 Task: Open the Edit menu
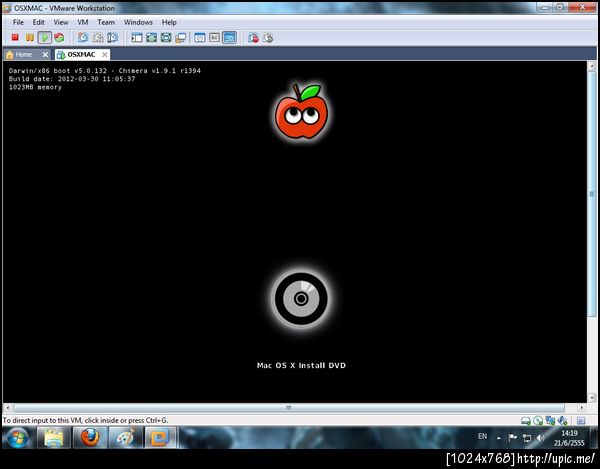tap(38, 22)
